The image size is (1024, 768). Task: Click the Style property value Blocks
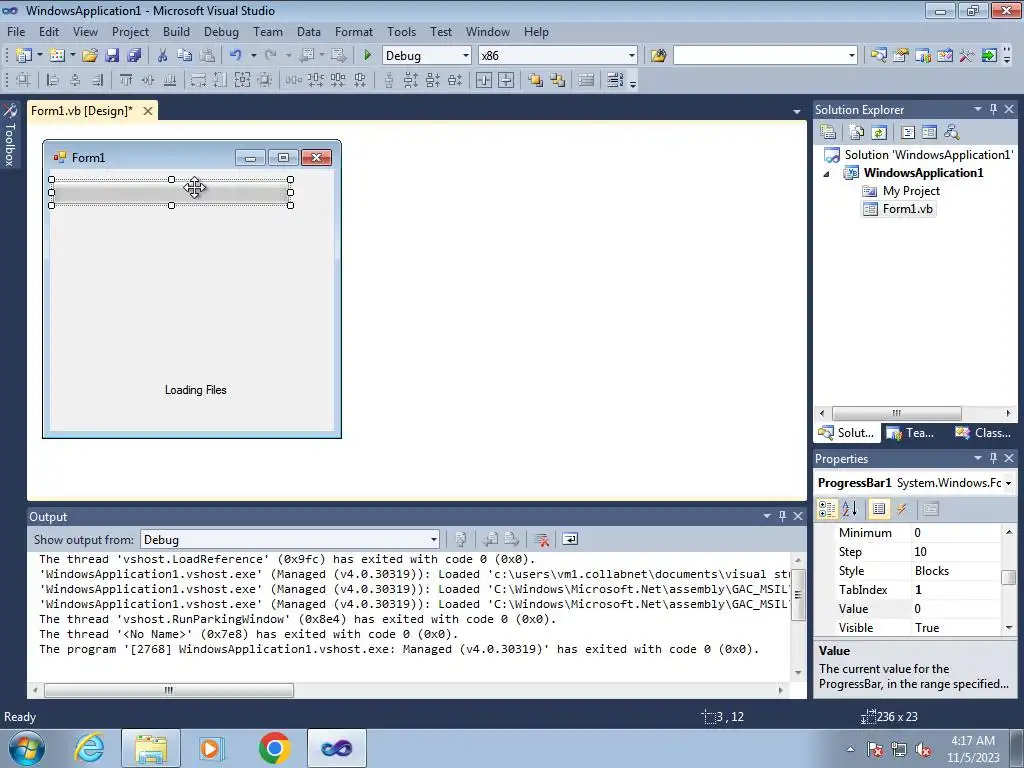click(955, 571)
